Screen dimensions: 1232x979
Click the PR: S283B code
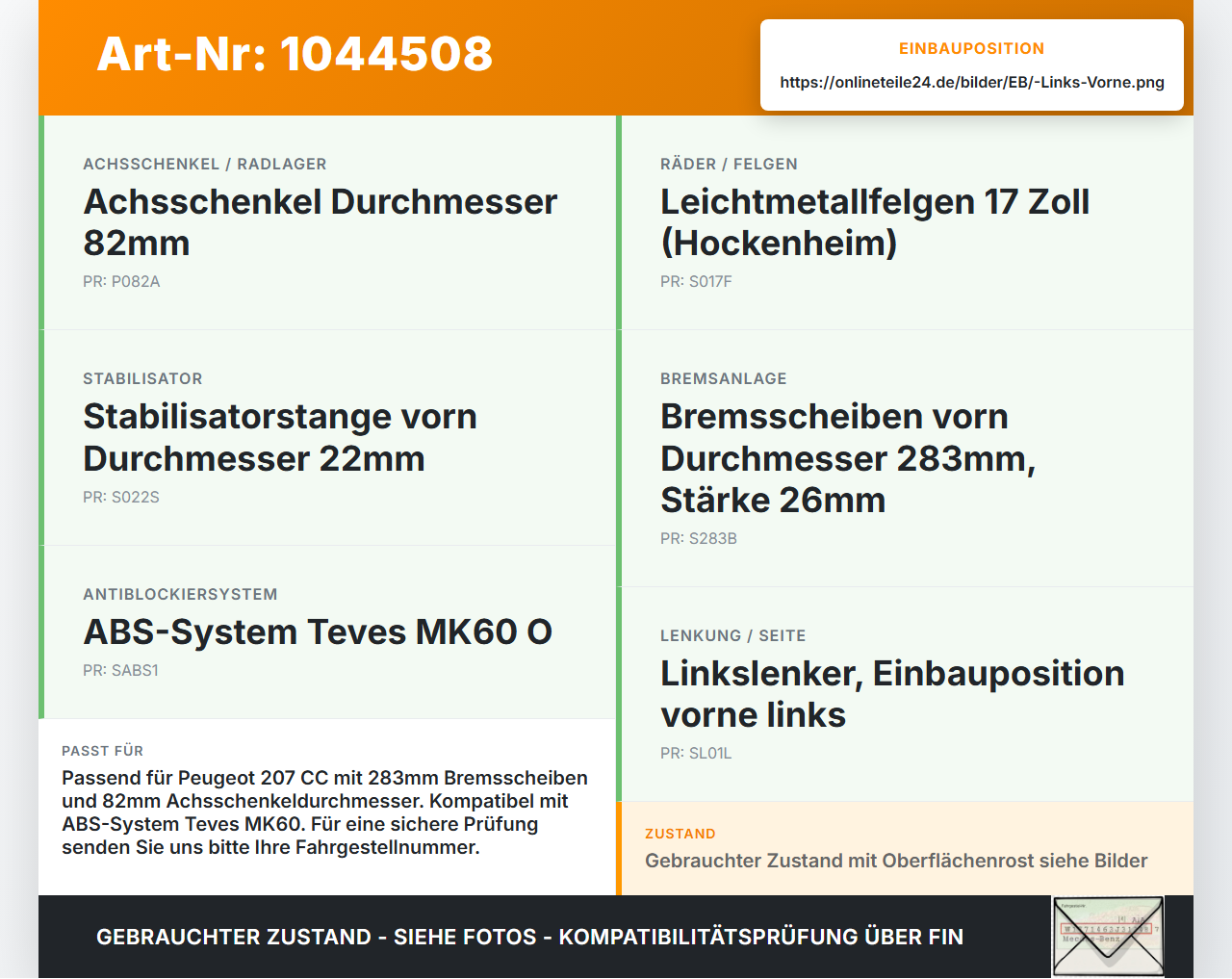699,538
